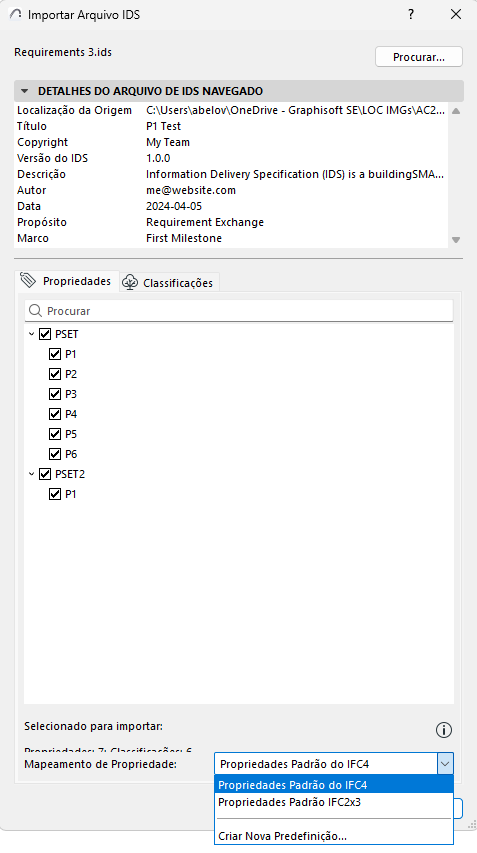Click the Information Delivery Specification description
The width and height of the screenshot is (477, 853).
pos(295,174)
